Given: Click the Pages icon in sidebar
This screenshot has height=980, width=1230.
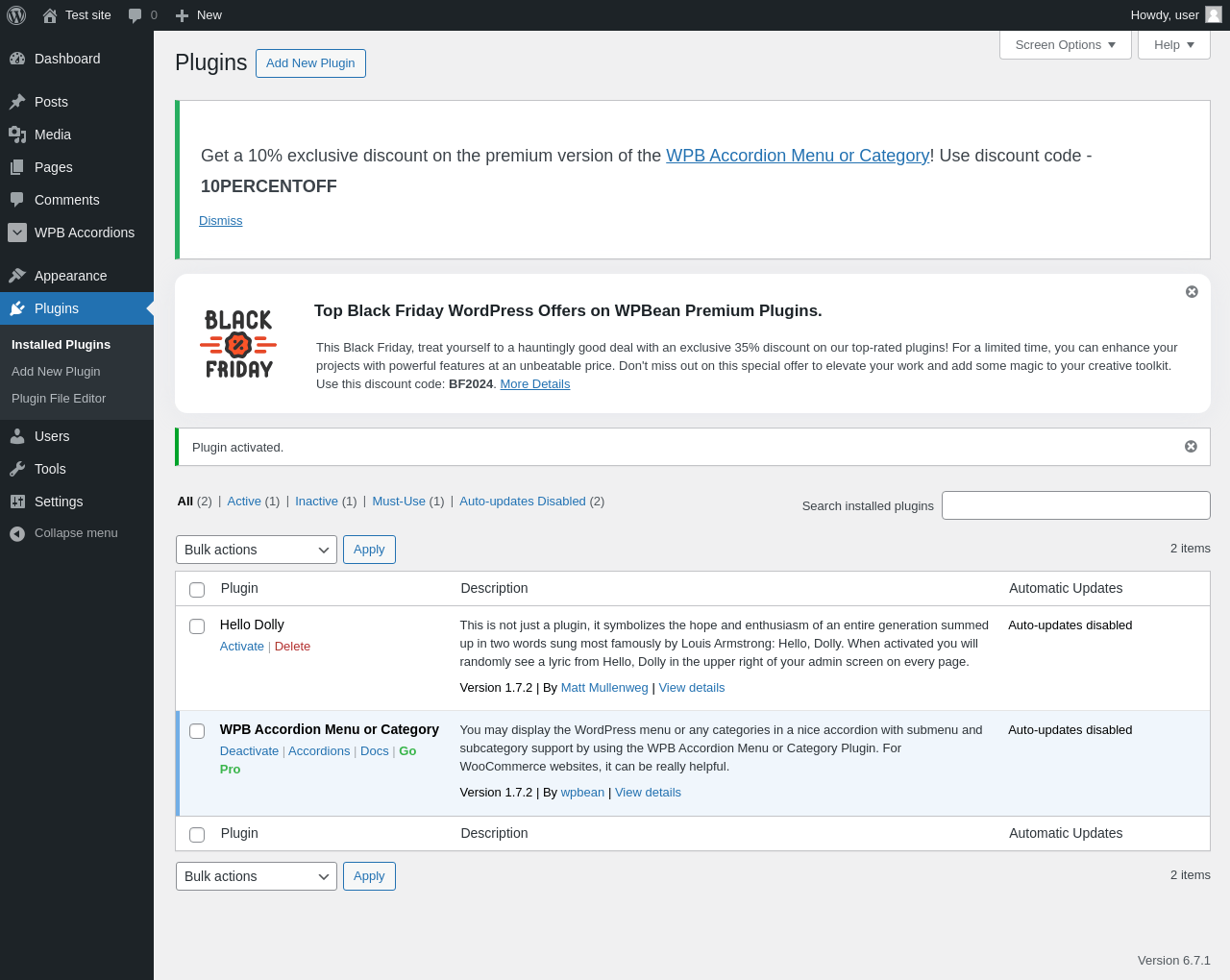Looking at the screenshot, I should pos(17,167).
